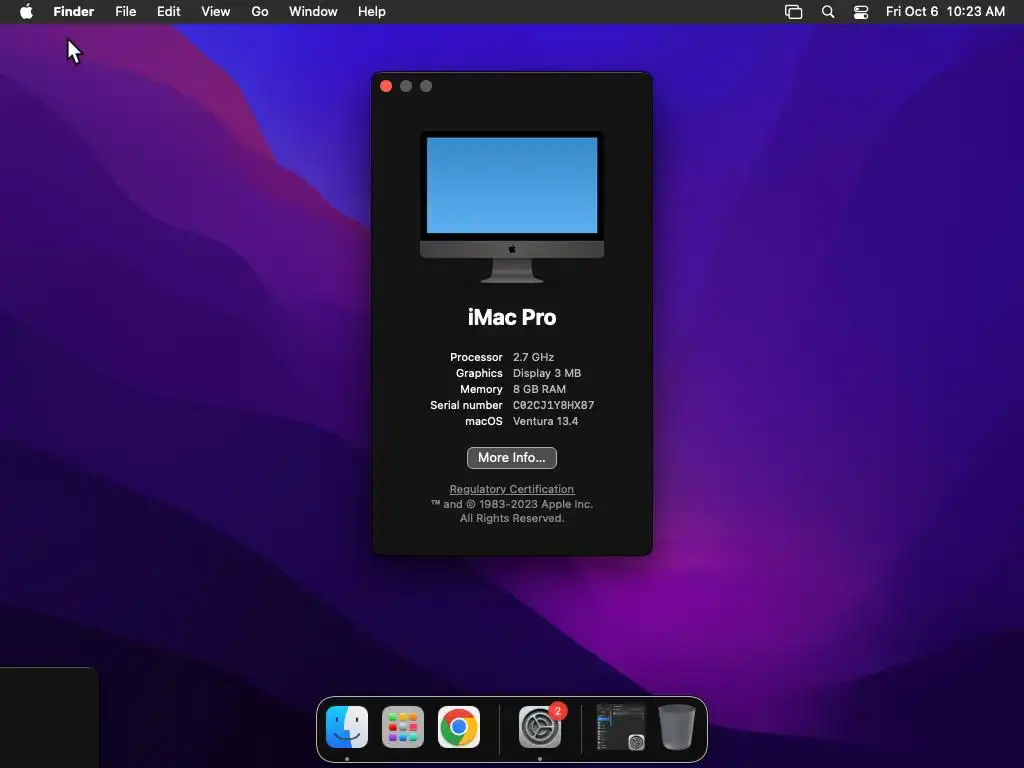Click the date and time in the menu bar
1024x768 pixels.
945,12
